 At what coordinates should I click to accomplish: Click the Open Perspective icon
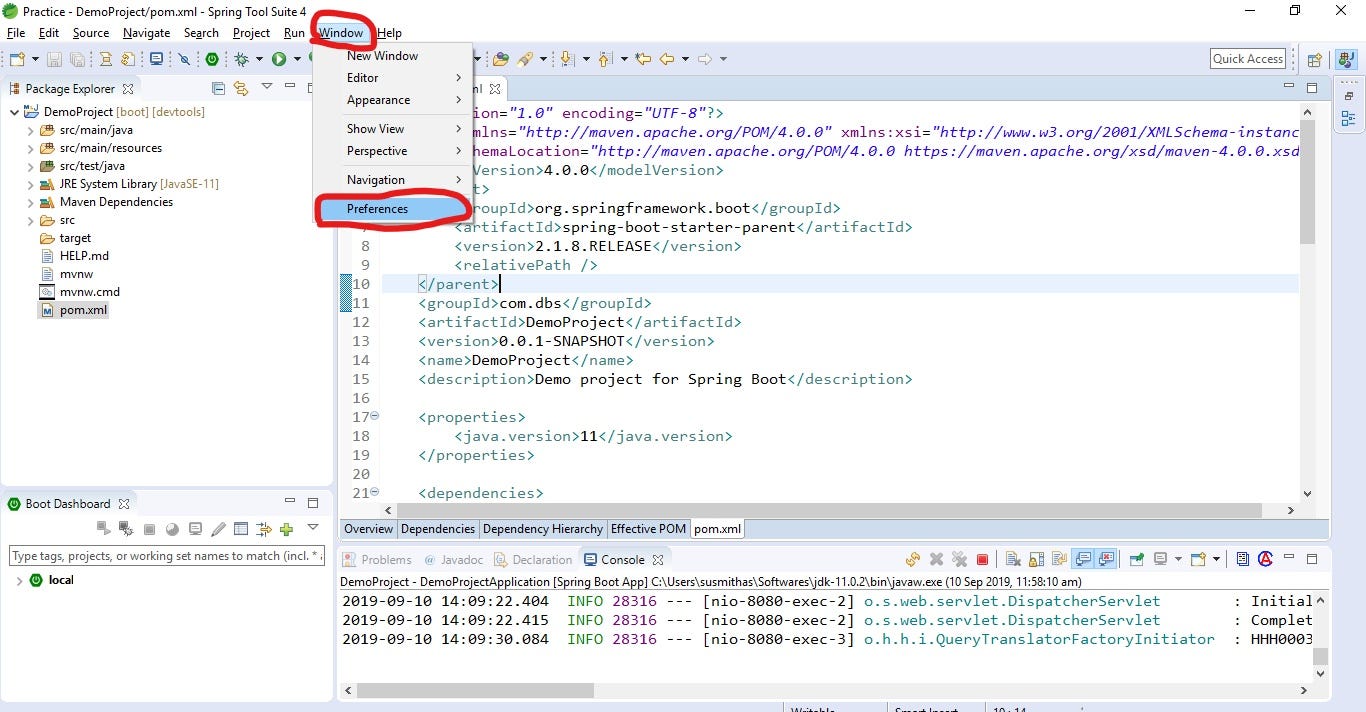1315,60
